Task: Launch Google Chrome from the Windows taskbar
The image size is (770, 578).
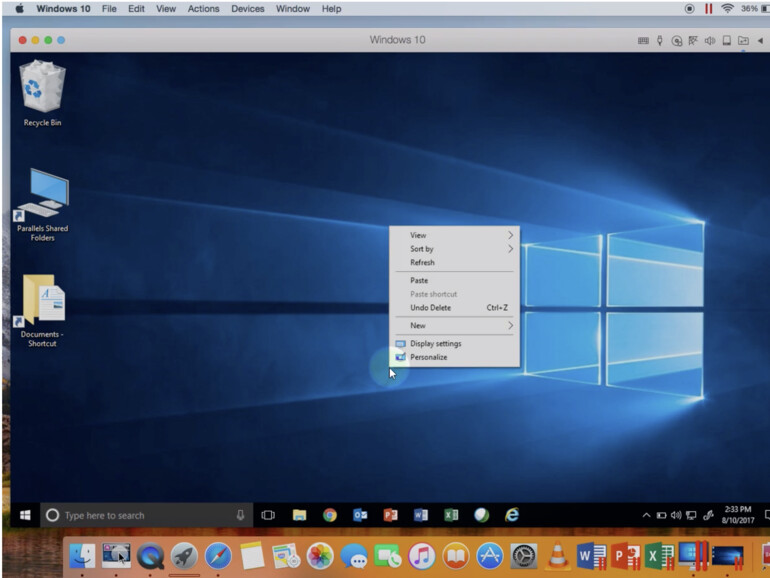Action: point(329,515)
